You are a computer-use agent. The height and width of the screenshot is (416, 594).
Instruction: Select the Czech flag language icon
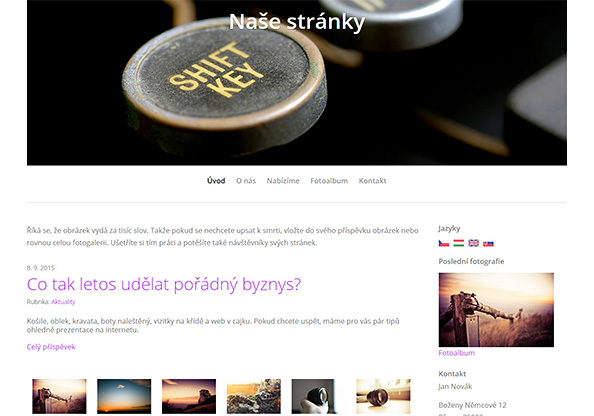pos(444,243)
